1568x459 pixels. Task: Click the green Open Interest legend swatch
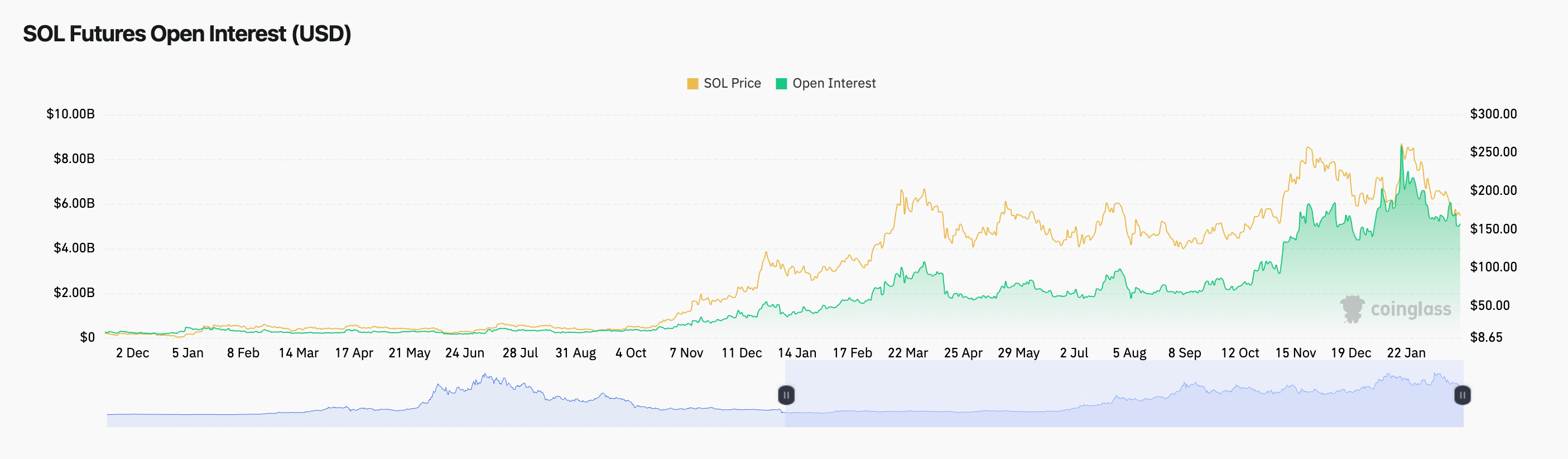(x=781, y=84)
